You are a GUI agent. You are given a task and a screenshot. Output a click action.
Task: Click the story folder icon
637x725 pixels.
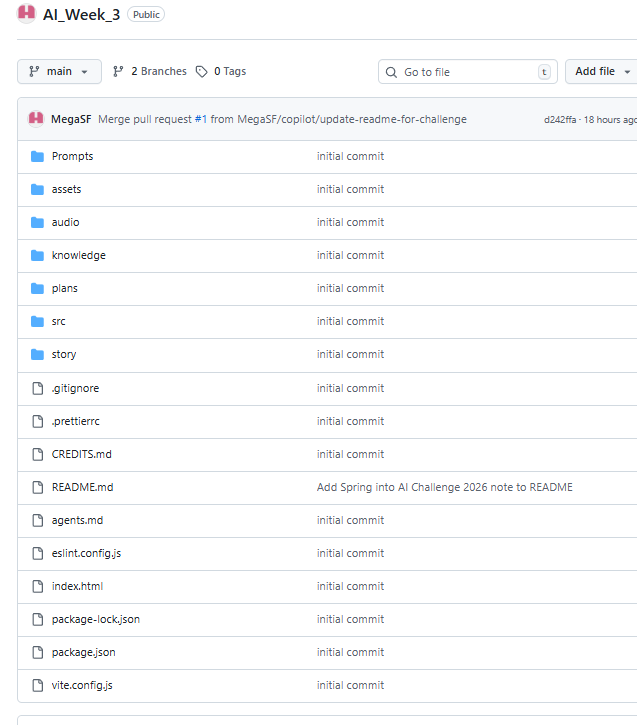[37, 354]
